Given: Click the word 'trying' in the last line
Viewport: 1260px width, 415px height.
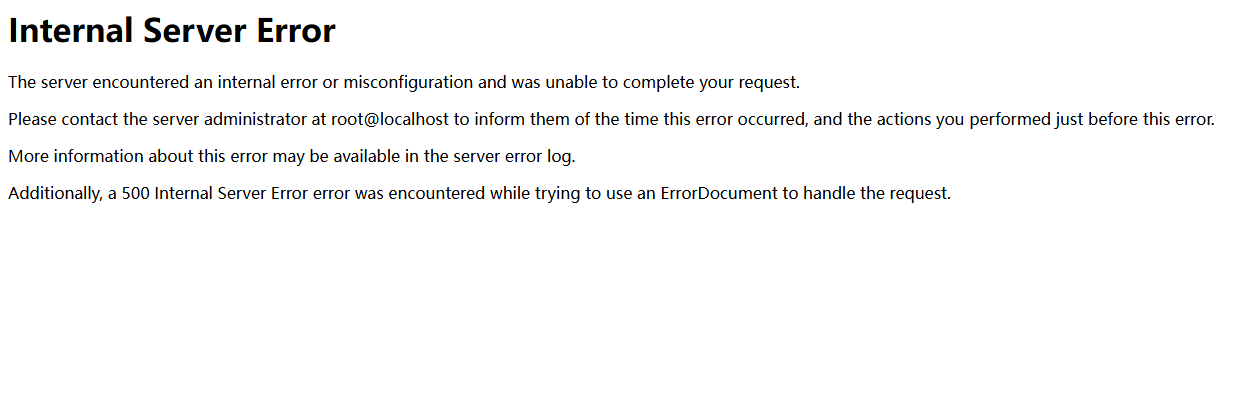Looking at the screenshot, I should tap(559, 194).
